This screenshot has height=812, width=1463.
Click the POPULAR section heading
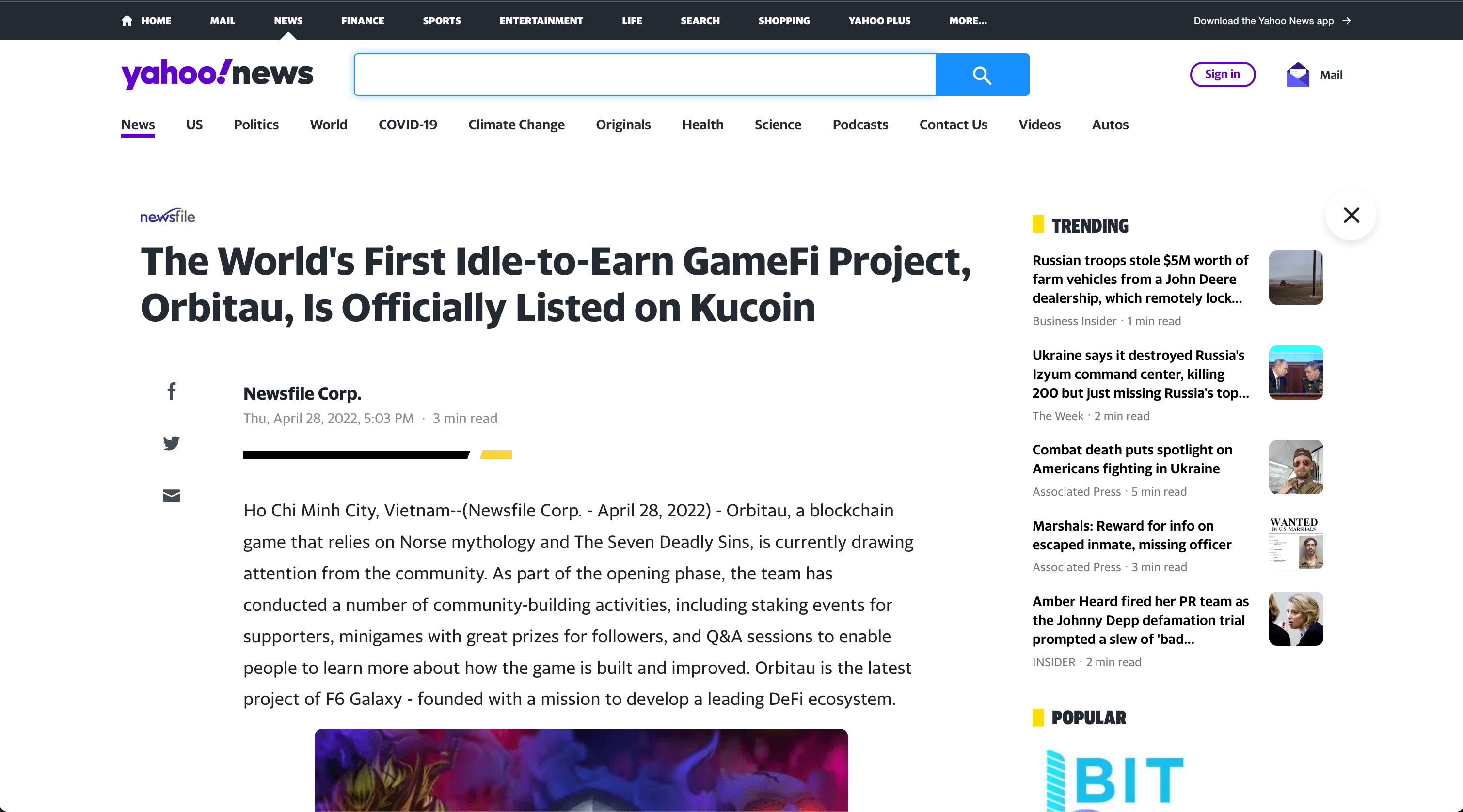pyautogui.click(x=1088, y=718)
